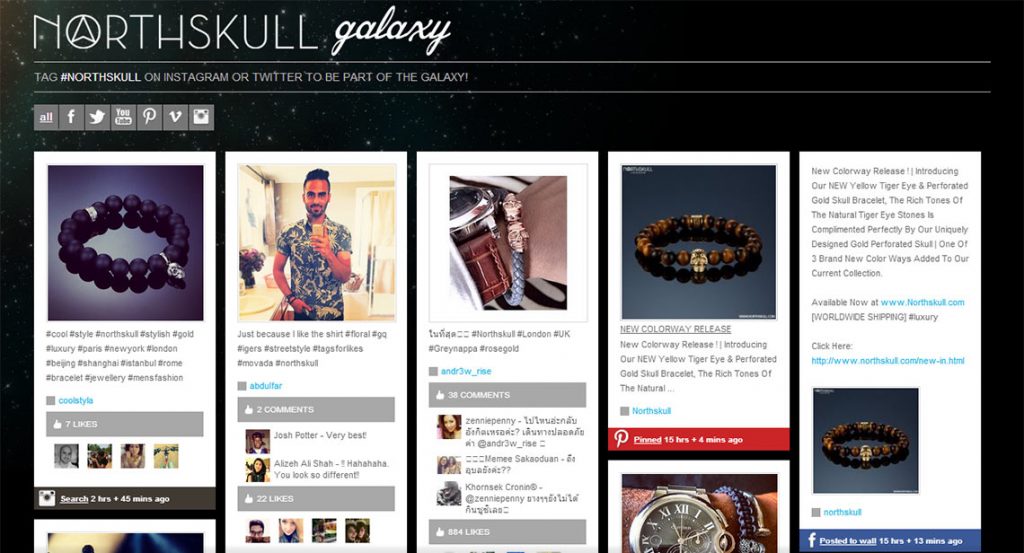Filter posts by YouTube icon

point(123,118)
